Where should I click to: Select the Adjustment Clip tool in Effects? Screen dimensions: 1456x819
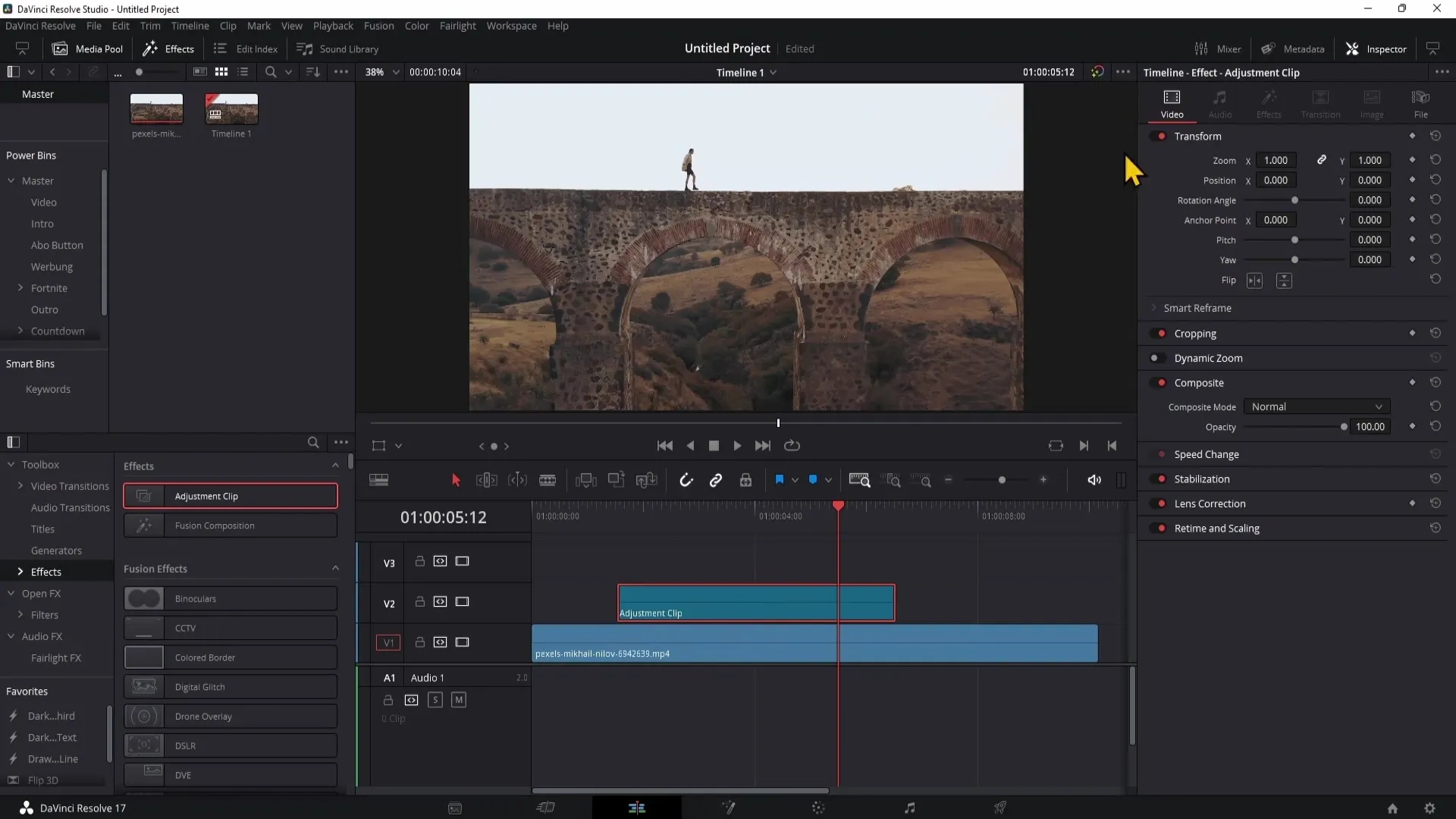click(x=230, y=496)
